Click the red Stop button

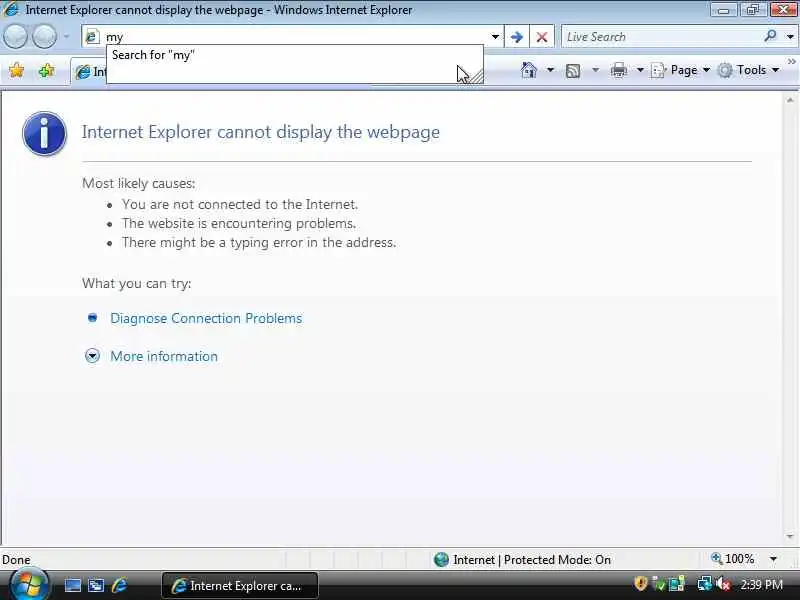click(542, 37)
